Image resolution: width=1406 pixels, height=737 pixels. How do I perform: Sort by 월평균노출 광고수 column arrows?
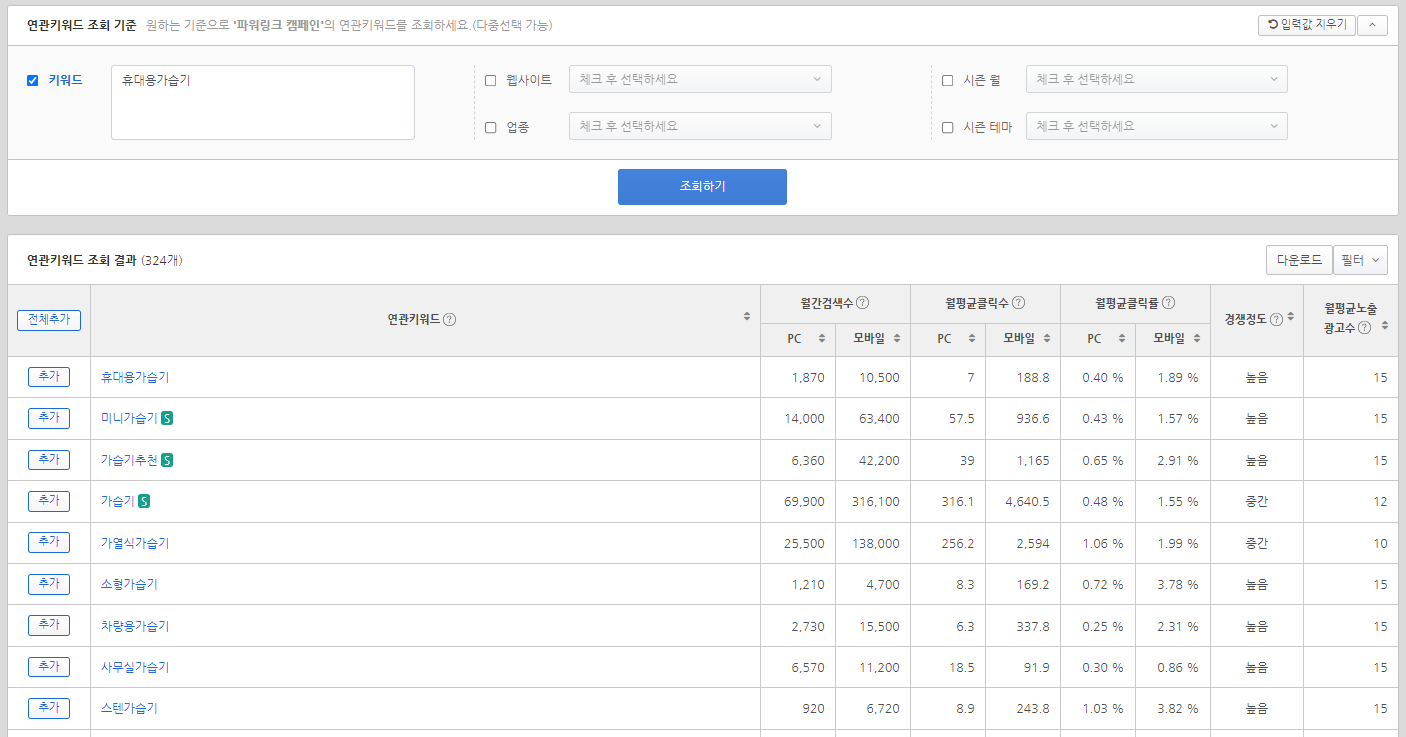1385,325
